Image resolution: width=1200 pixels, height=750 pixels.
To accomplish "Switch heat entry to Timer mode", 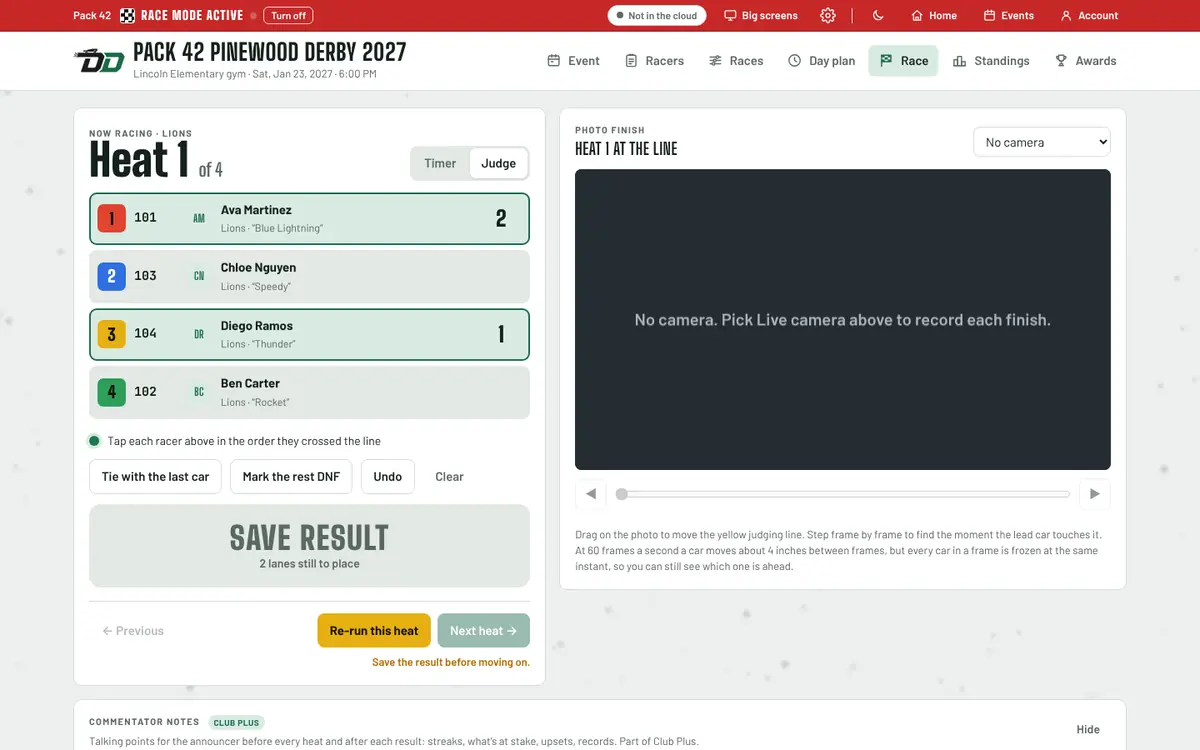I will [x=440, y=163].
